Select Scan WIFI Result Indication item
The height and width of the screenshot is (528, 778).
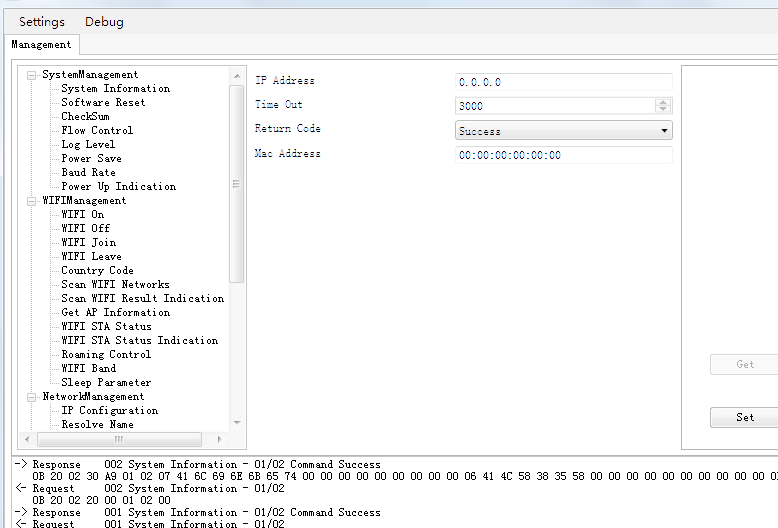tap(142, 298)
